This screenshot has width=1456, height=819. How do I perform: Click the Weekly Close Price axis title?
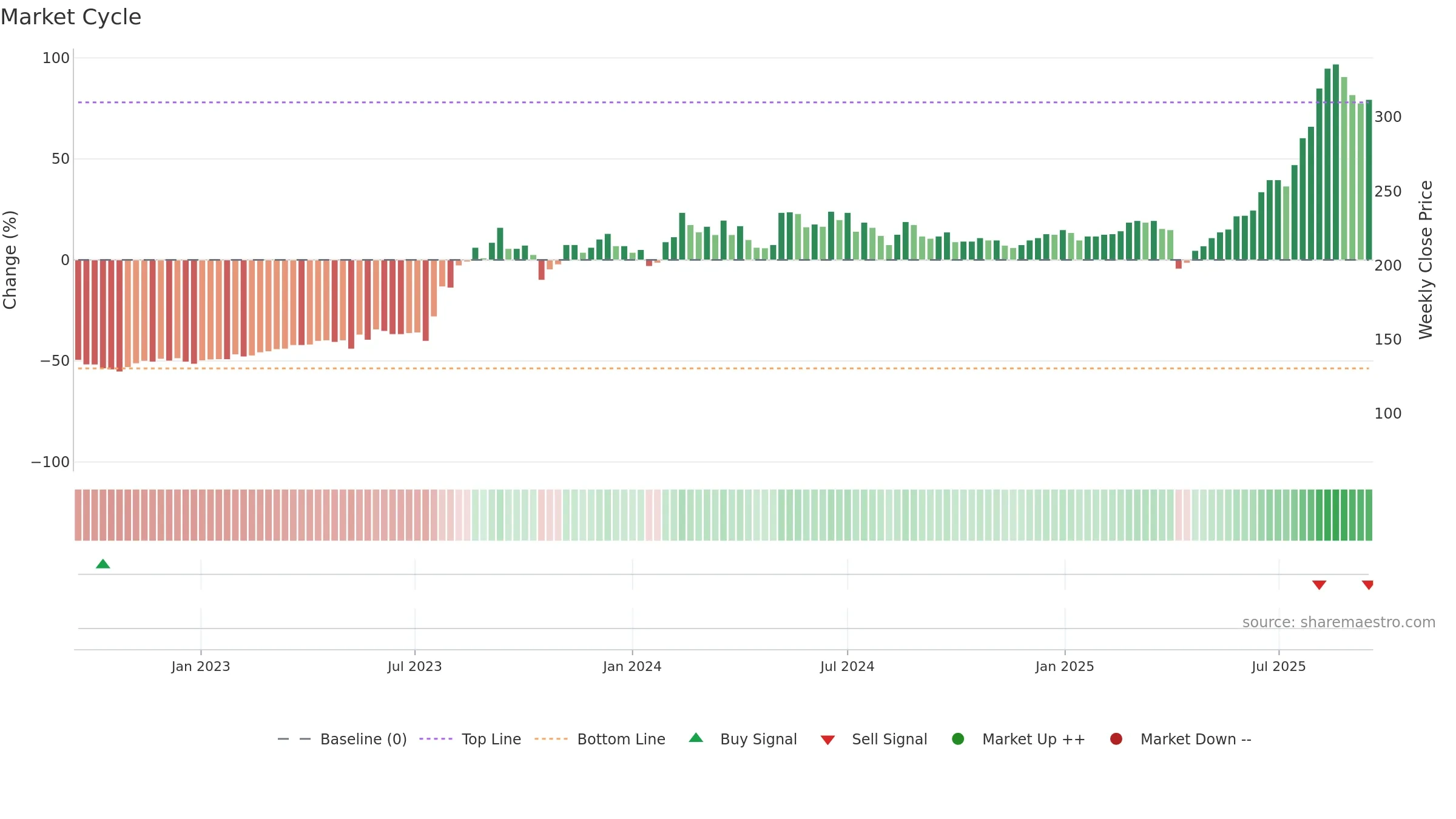point(1426,260)
